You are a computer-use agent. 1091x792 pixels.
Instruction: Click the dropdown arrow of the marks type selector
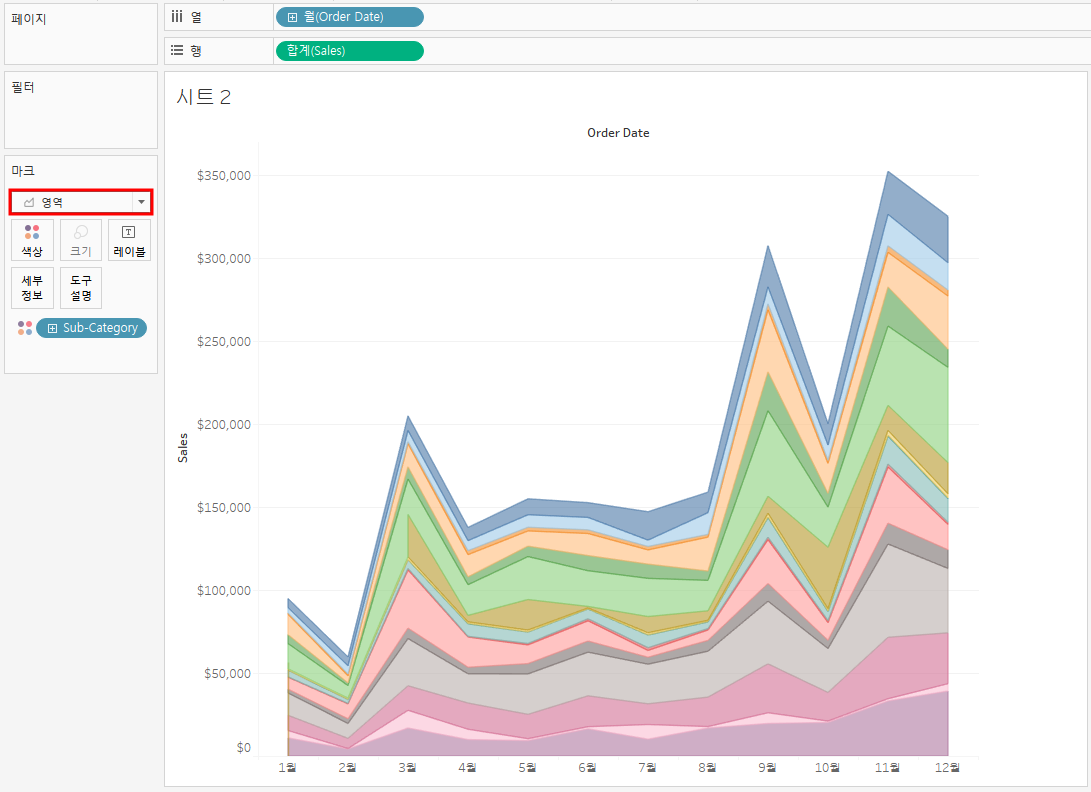[141, 202]
